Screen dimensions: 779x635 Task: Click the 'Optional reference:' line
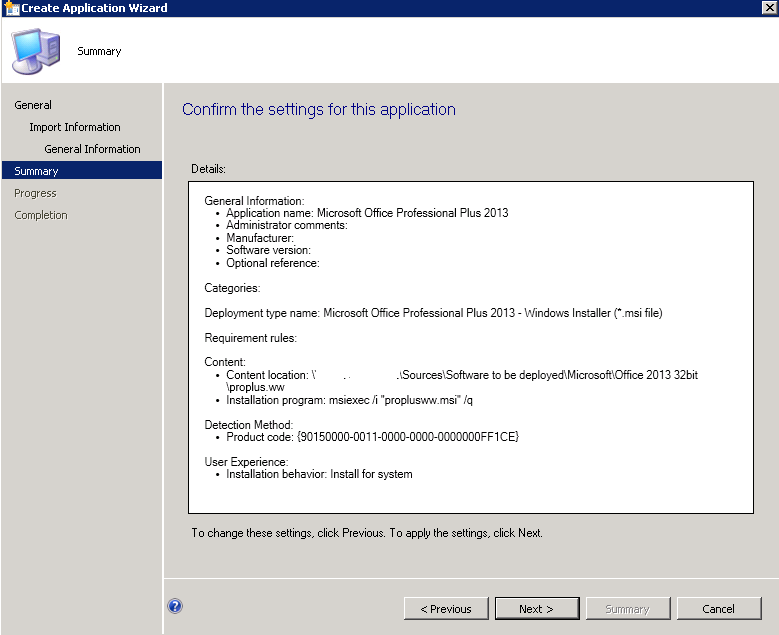tap(273, 263)
